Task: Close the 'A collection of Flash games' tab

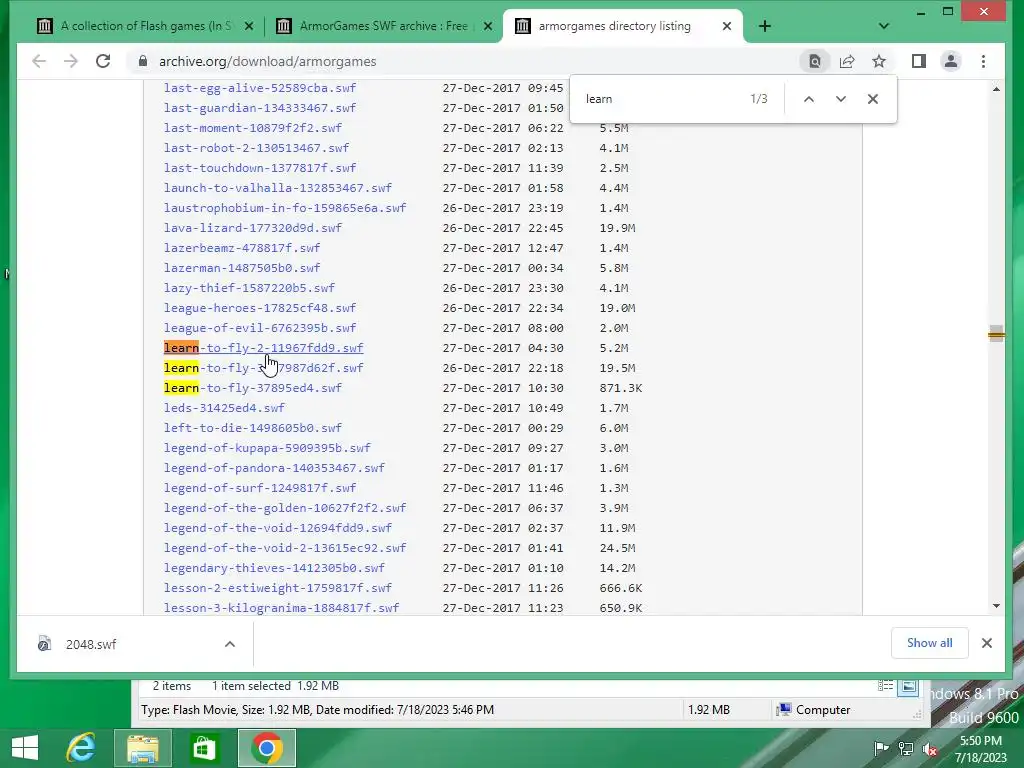Action: (x=249, y=26)
